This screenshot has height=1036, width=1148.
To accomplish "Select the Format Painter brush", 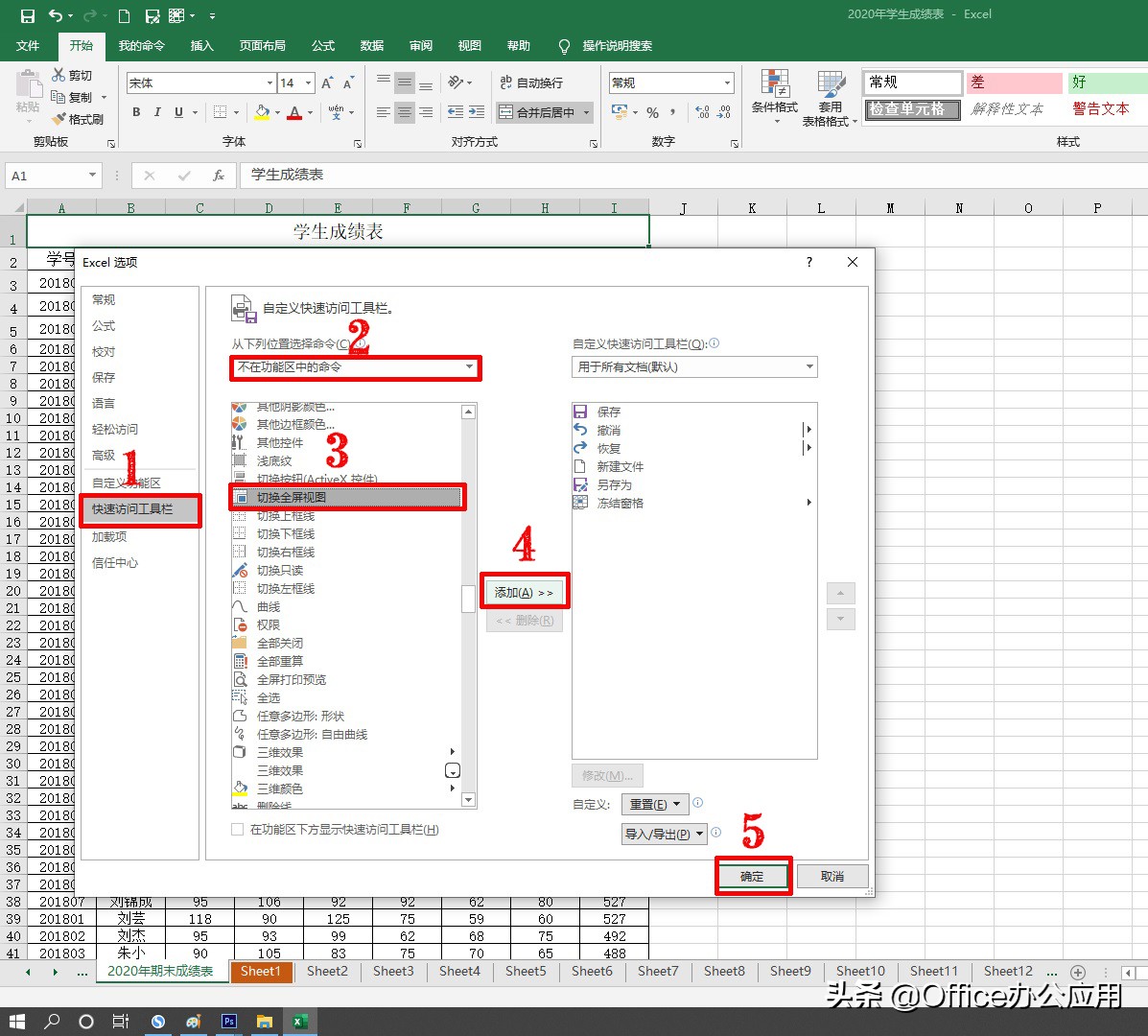I will 59,119.
